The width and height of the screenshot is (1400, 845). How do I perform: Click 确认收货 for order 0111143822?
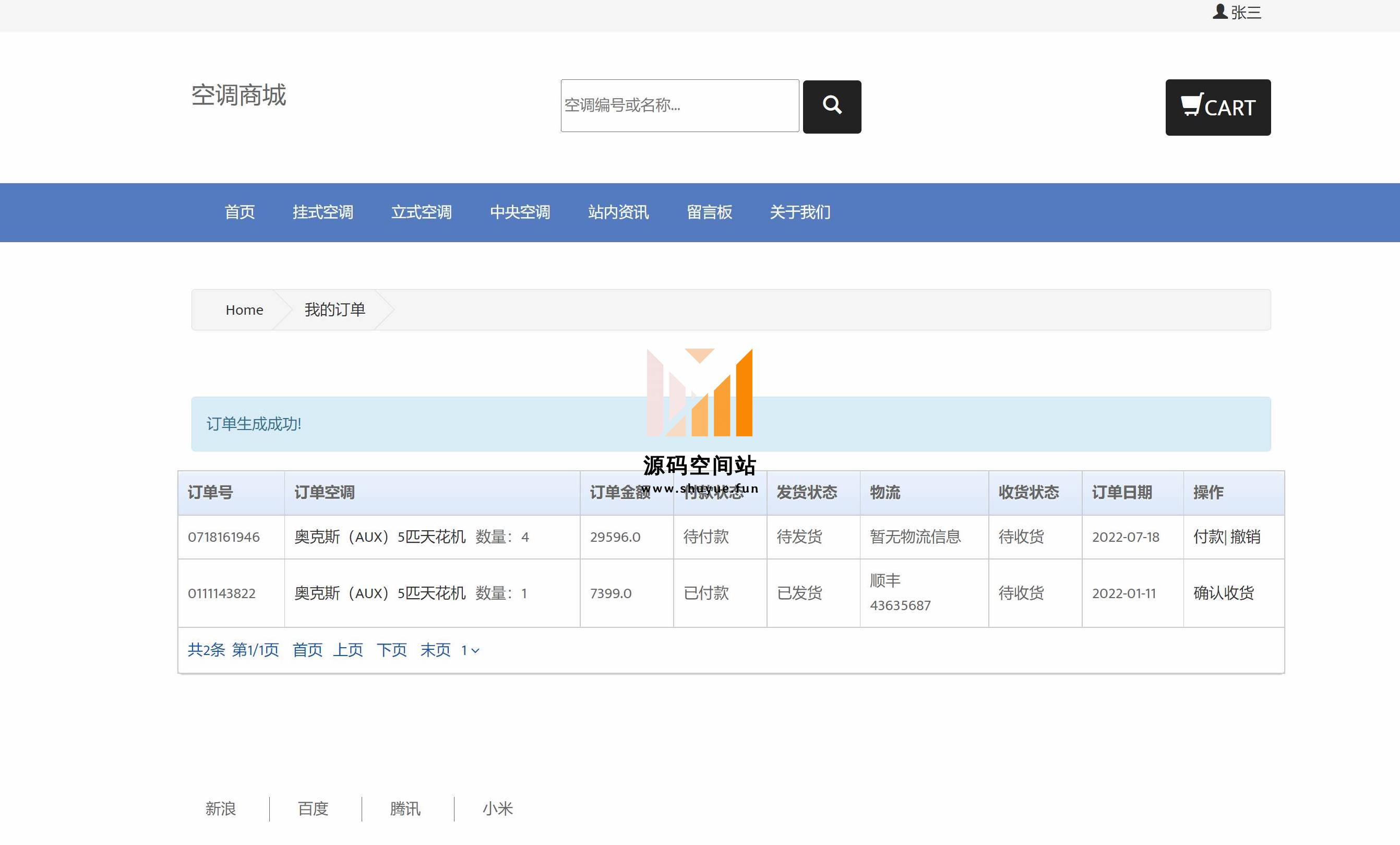(1223, 593)
